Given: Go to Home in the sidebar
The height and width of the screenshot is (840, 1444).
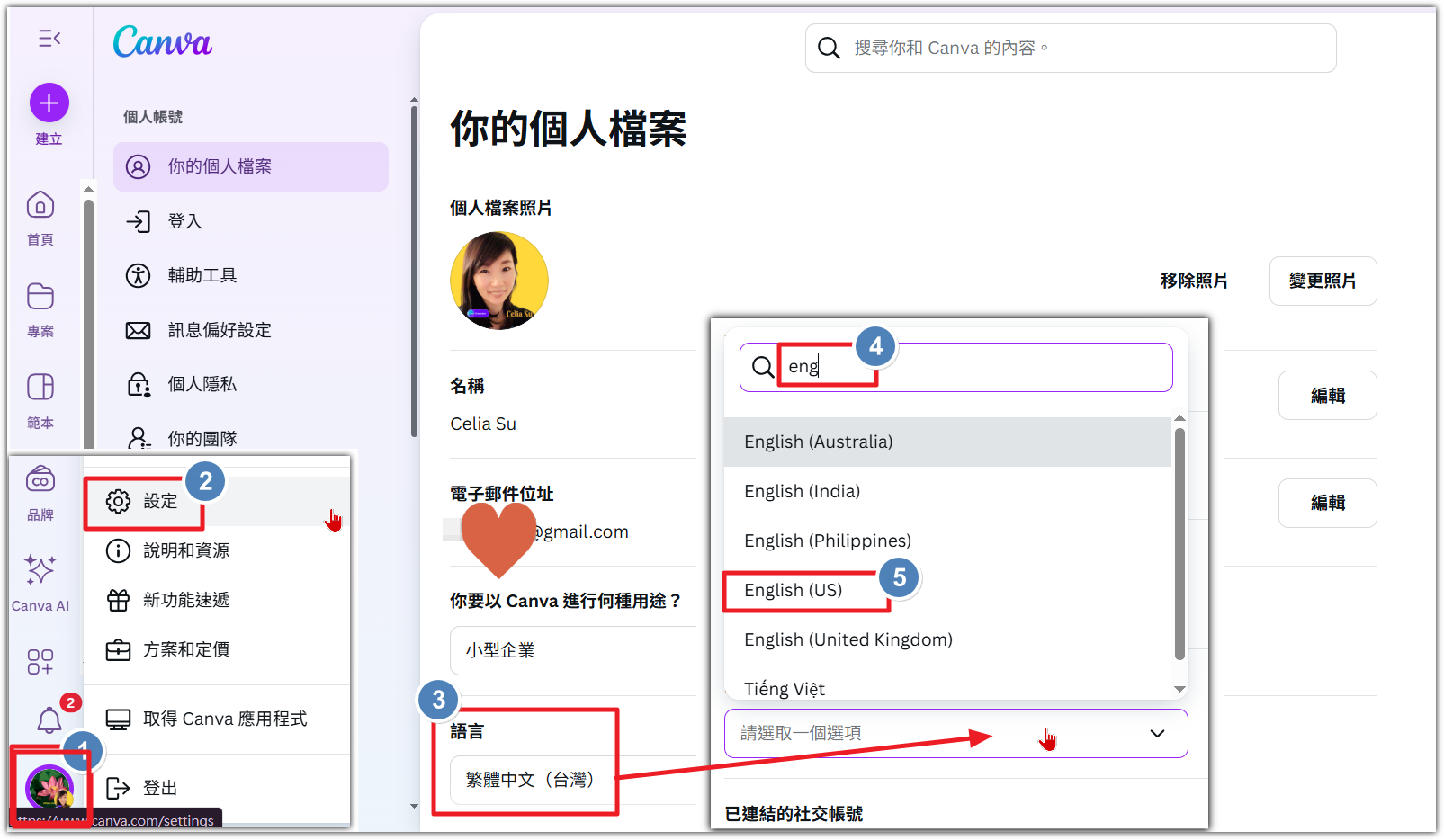Looking at the screenshot, I should coord(40,217).
